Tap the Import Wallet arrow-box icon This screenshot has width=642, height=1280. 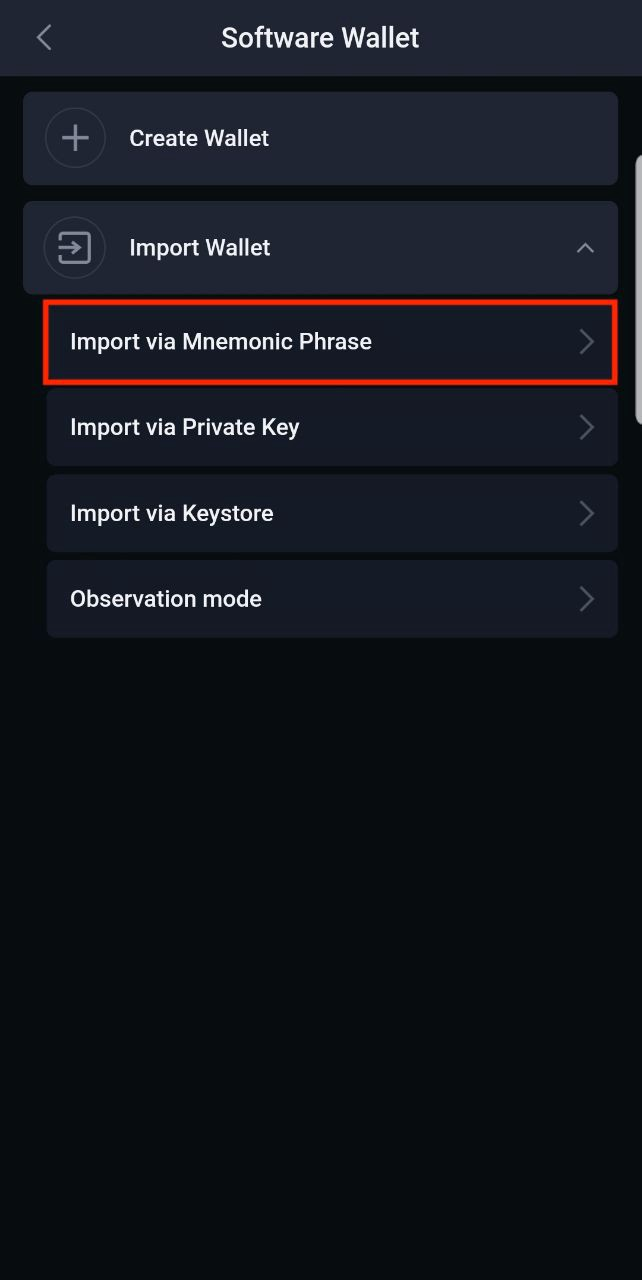click(x=75, y=247)
